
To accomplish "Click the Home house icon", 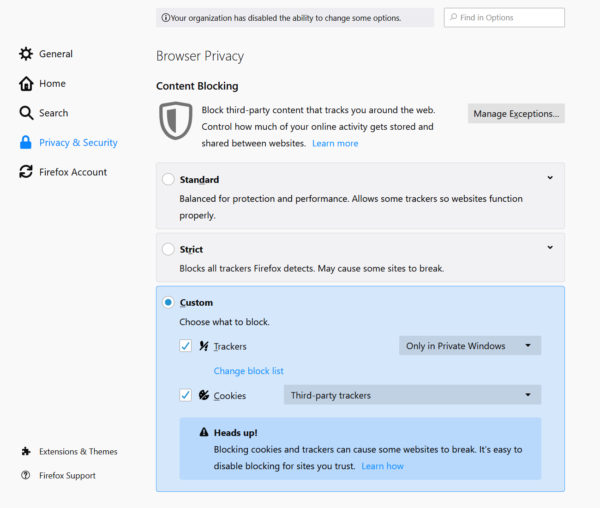I will pyautogui.click(x=26, y=84).
